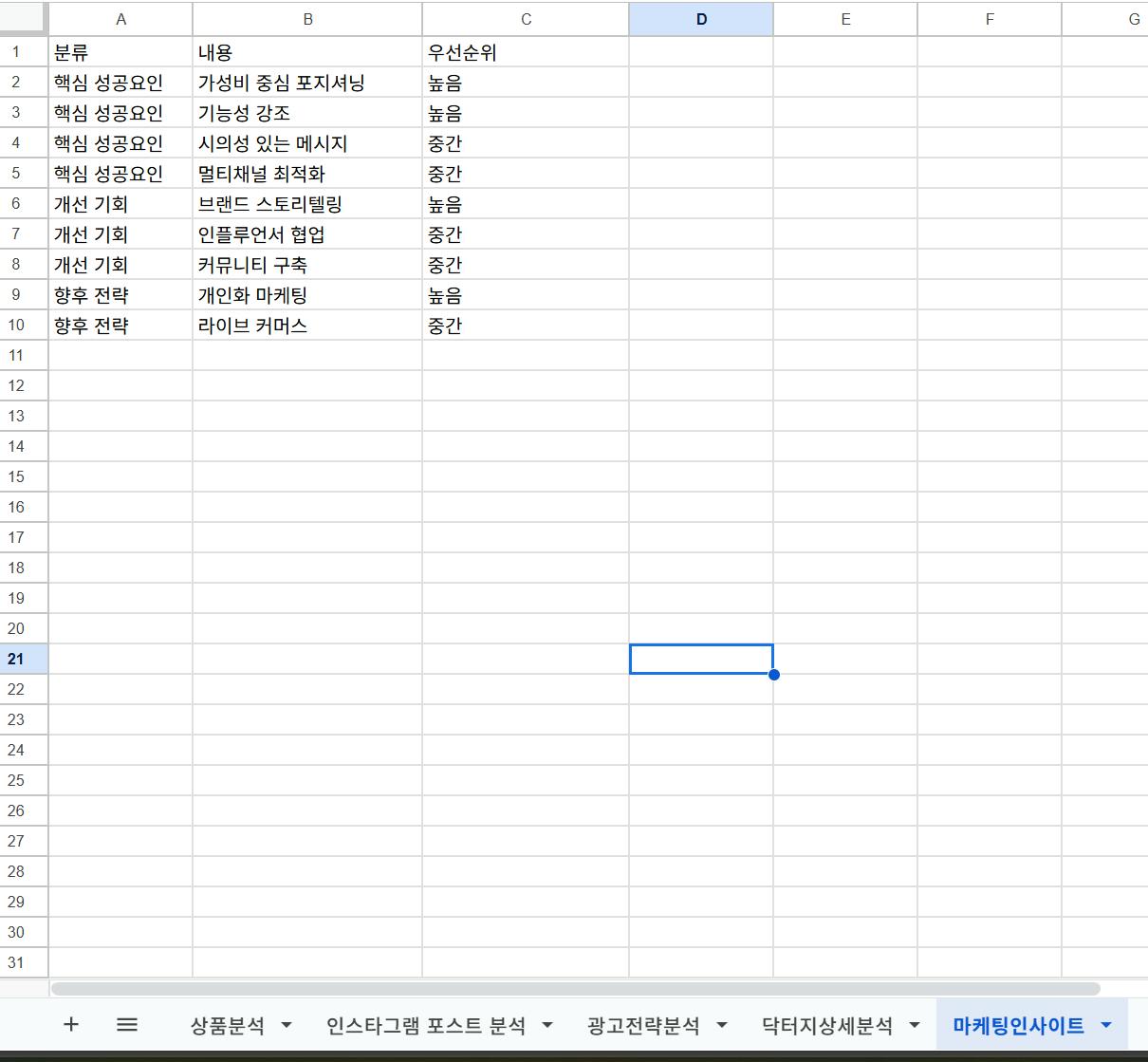Click the selected cell D21
The image size is (1148, 1062).
coord(701,659)
